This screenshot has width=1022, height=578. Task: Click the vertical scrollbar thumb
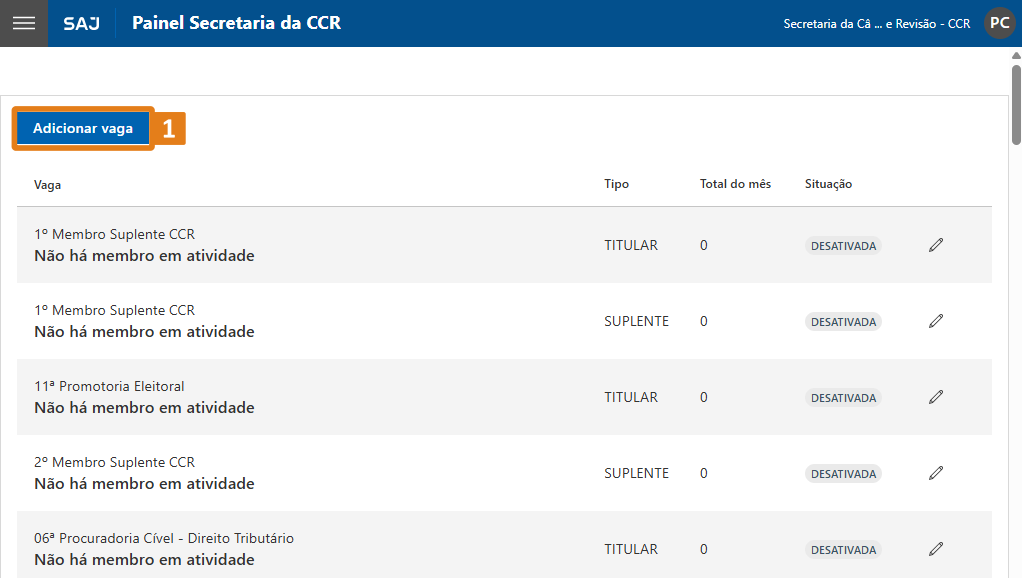point(1016,100)
